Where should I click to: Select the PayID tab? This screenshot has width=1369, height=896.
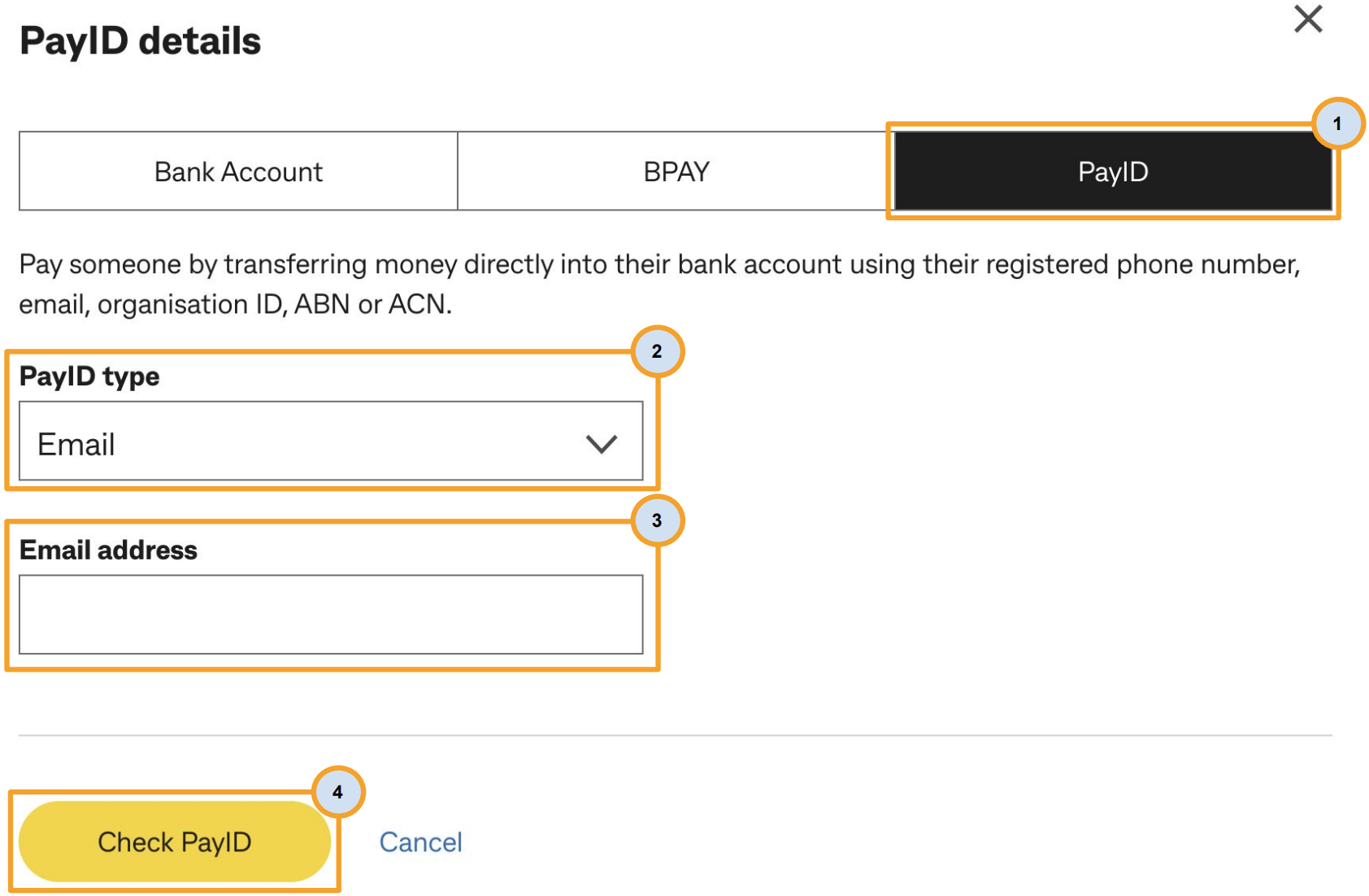pos(1113,171)
